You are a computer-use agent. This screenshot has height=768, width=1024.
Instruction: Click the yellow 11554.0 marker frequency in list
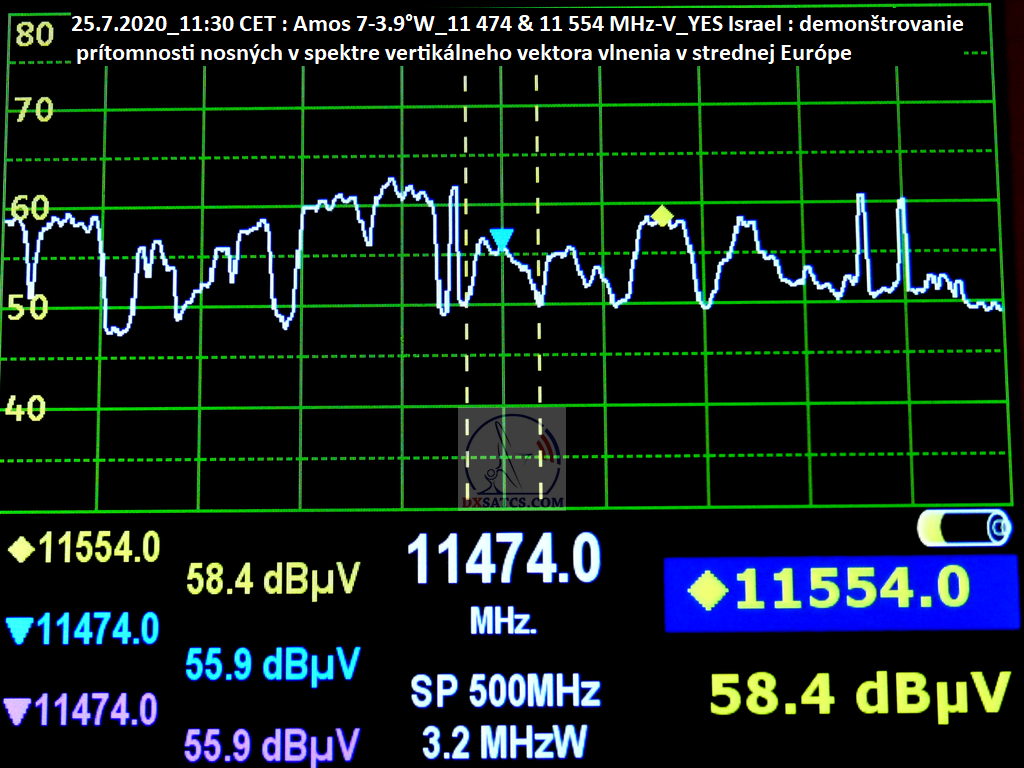[99, 547]
